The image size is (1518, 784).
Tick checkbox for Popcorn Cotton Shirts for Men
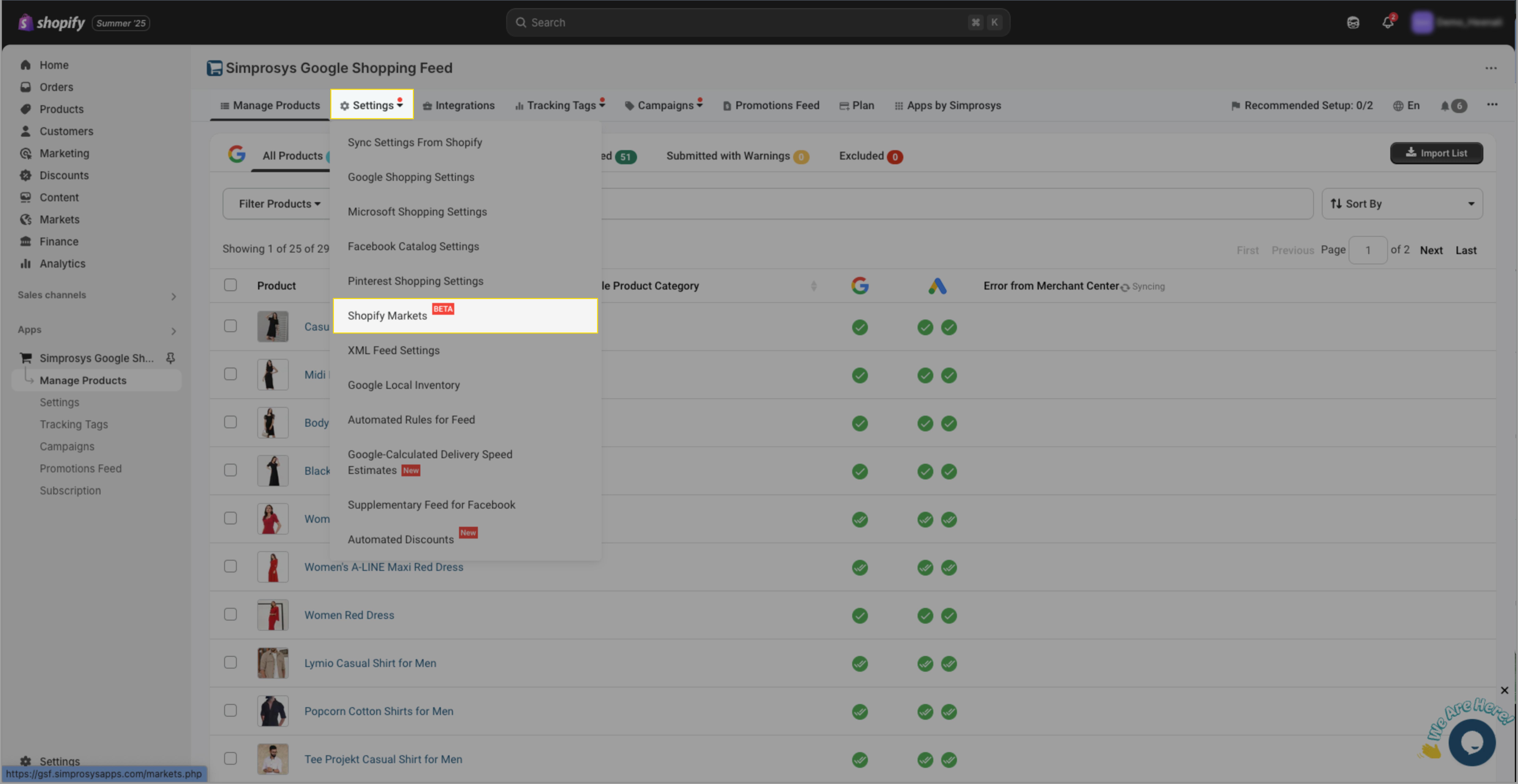click(x=230, y=710)
